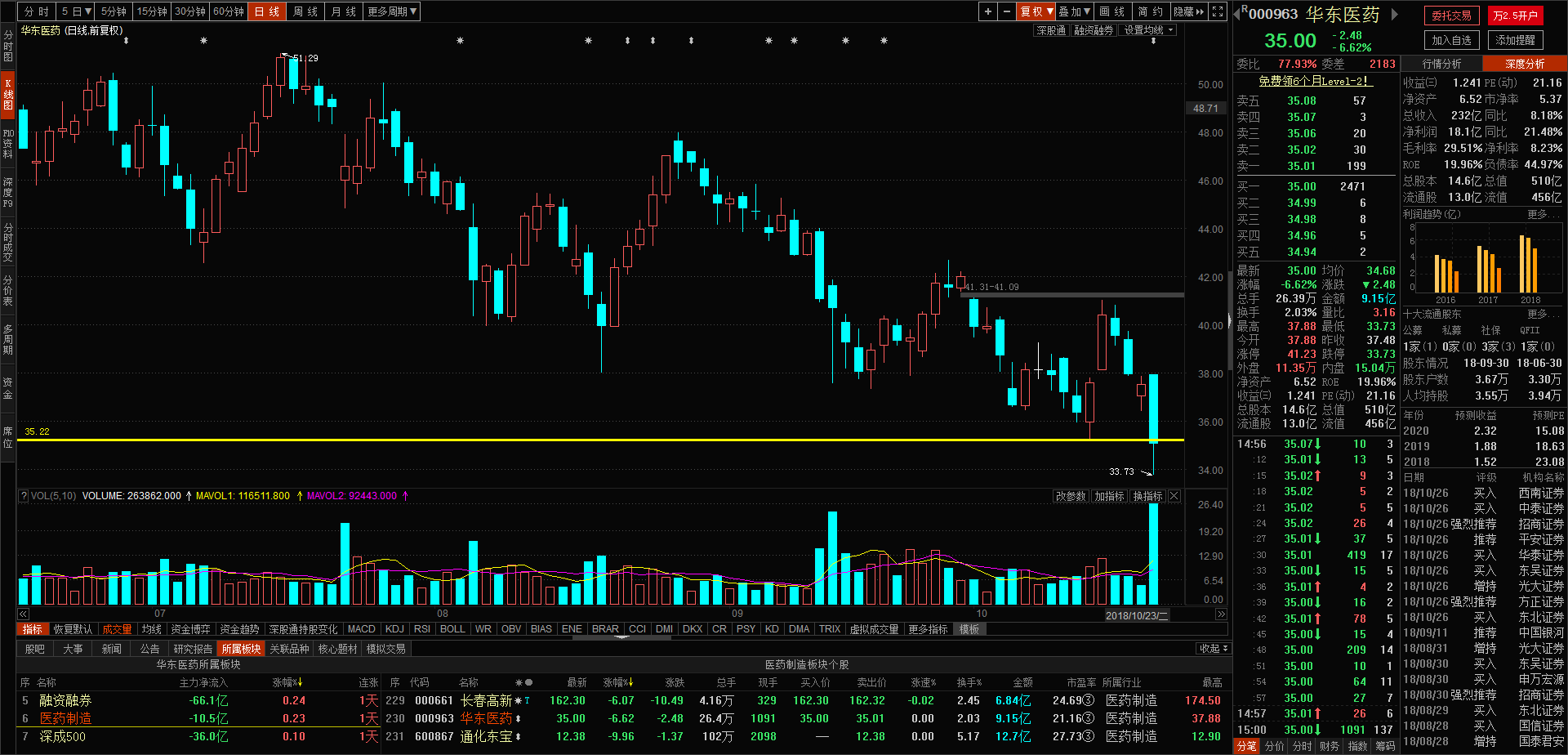The height and width of the screenshot is (755, 1568).
Task: Open free Level-2 promotion link
Action: click(1315, 81)
